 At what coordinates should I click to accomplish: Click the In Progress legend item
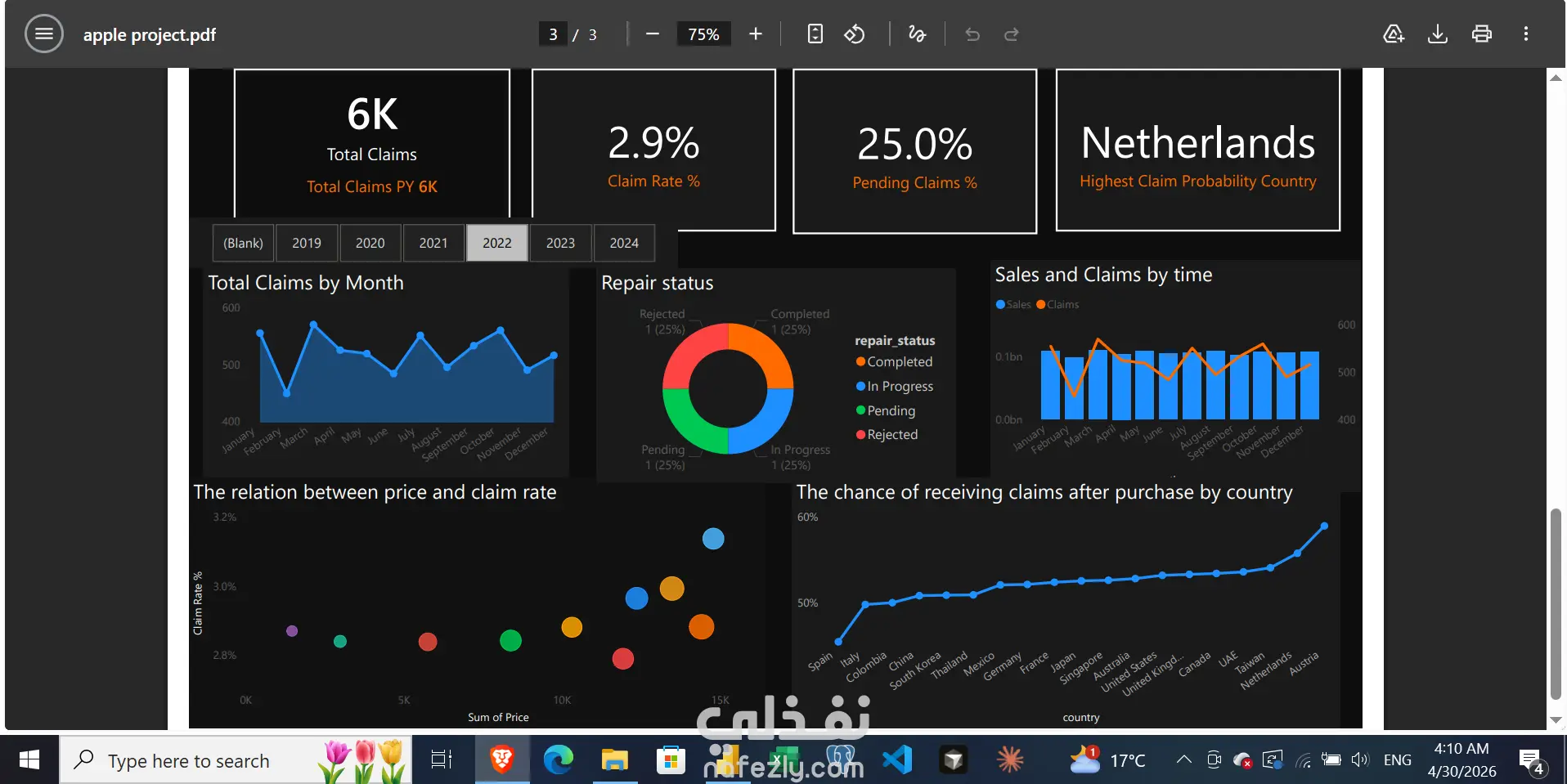[x=895, y=387]
